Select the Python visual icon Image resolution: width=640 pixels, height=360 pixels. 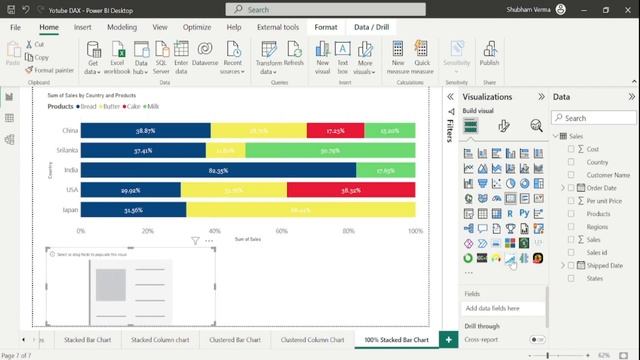tap(524, 213)
